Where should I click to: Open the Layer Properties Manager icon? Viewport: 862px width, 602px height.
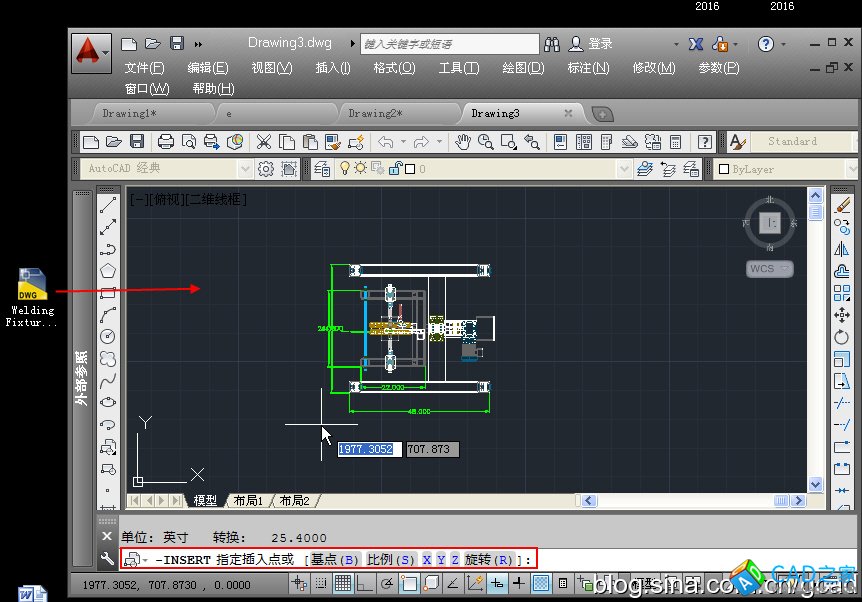pyautogui.click(x=323, y=169)
